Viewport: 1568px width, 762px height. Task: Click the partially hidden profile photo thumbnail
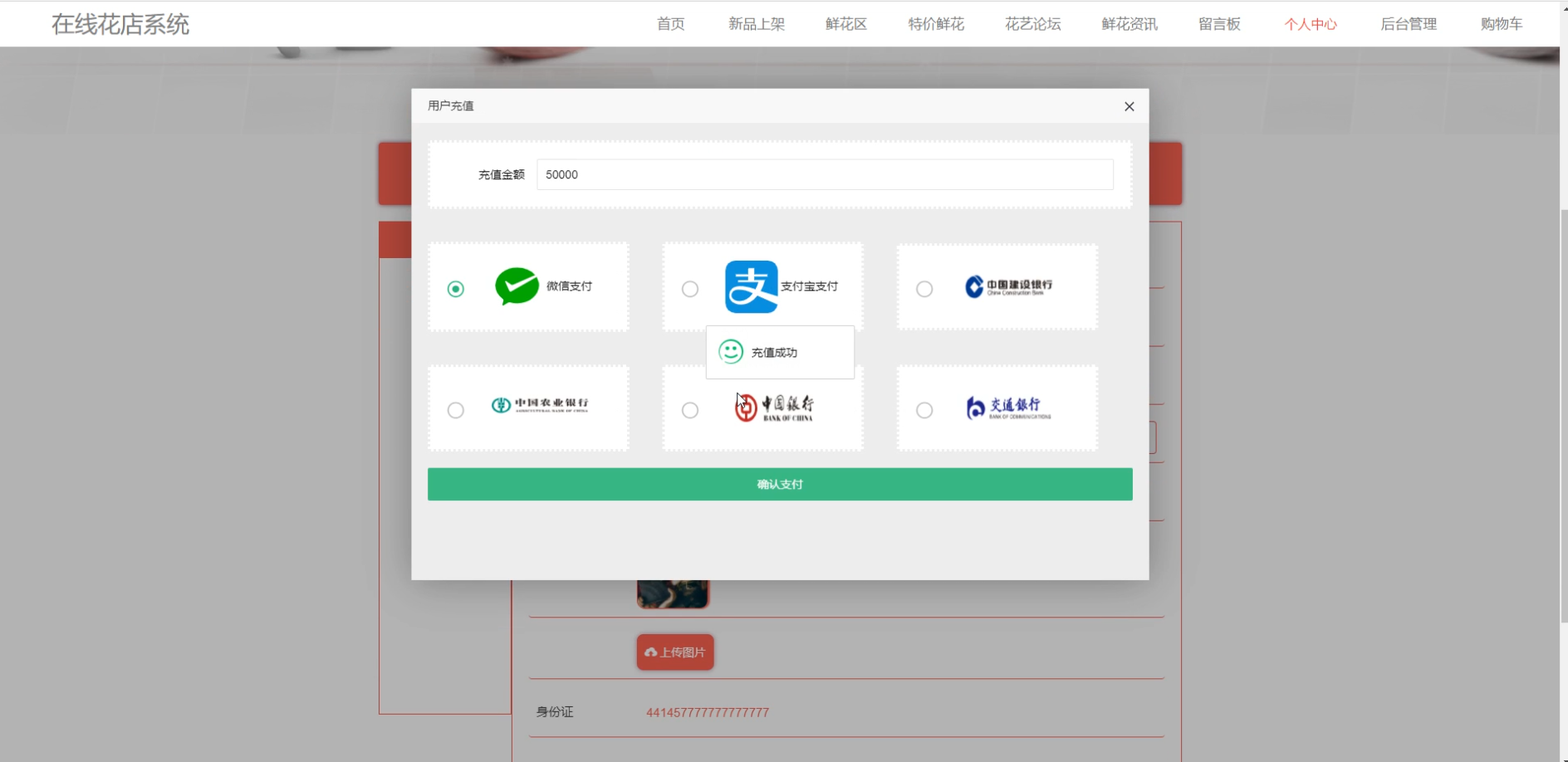tap(673, 594)
